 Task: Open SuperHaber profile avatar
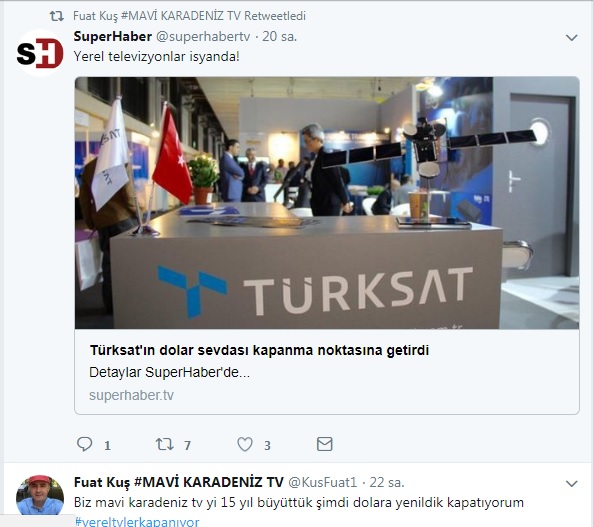40,53
